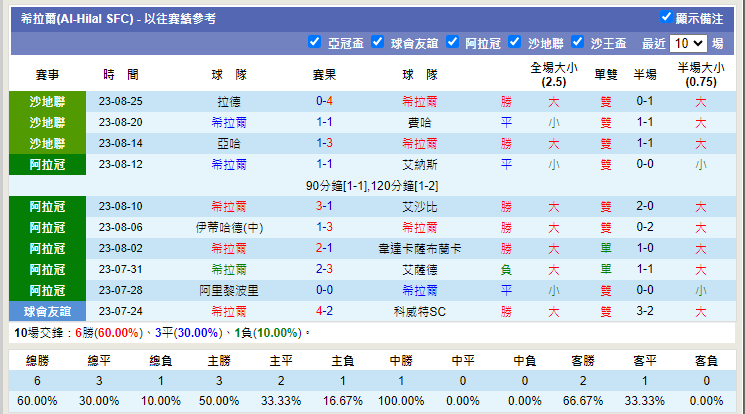Click score 1-1 of 費哈 match
Image resolution: width=745 pixels, height=414 pixels.
[325, 122]
